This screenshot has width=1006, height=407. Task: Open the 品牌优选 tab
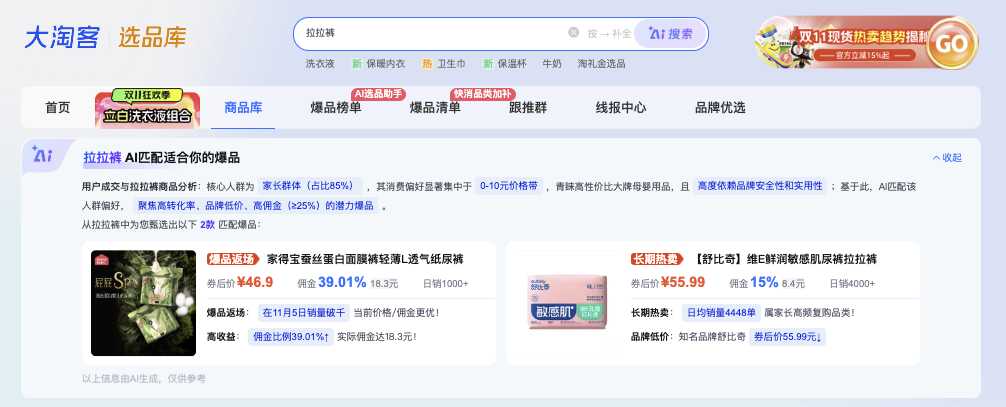720,107
